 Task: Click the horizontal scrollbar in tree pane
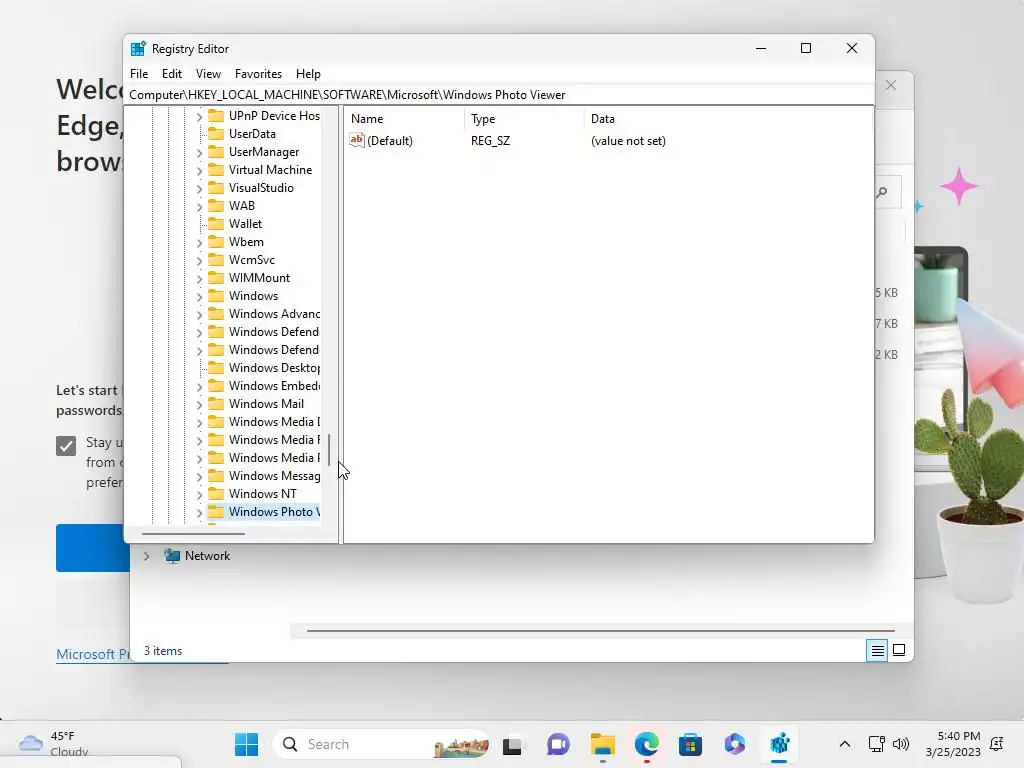coord(193,534)
